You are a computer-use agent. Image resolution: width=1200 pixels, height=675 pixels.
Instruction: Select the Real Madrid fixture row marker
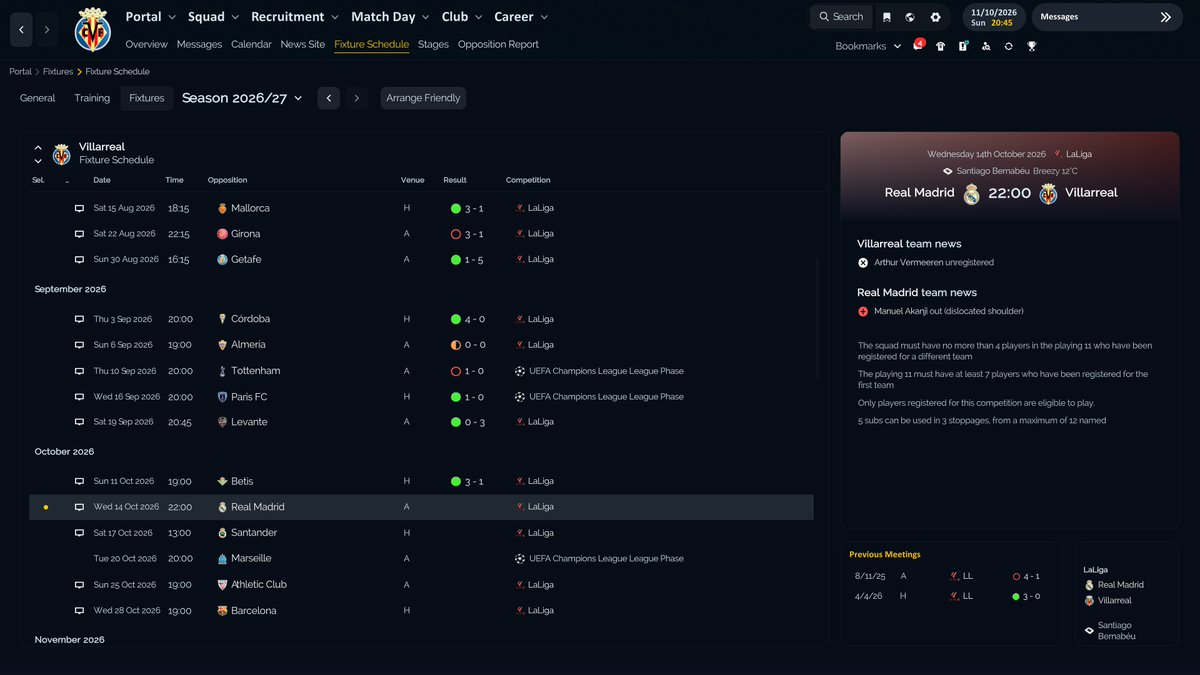45,507
